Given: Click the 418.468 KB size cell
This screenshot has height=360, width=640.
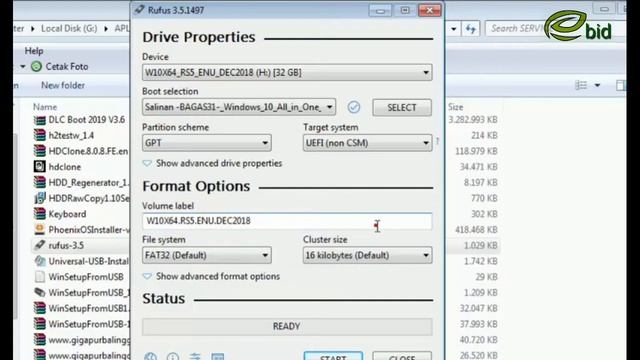Looking at the screenshot, I should [476, 230].
